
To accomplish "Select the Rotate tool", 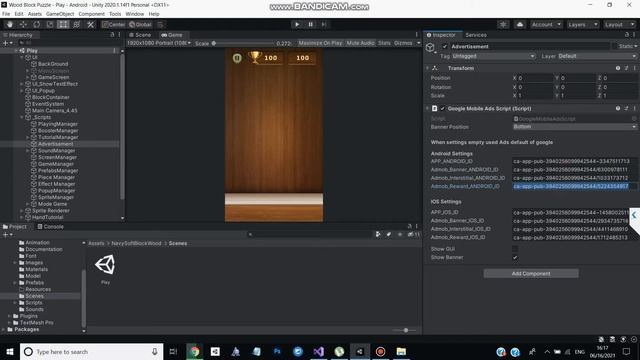I will (x=37, y=24).
